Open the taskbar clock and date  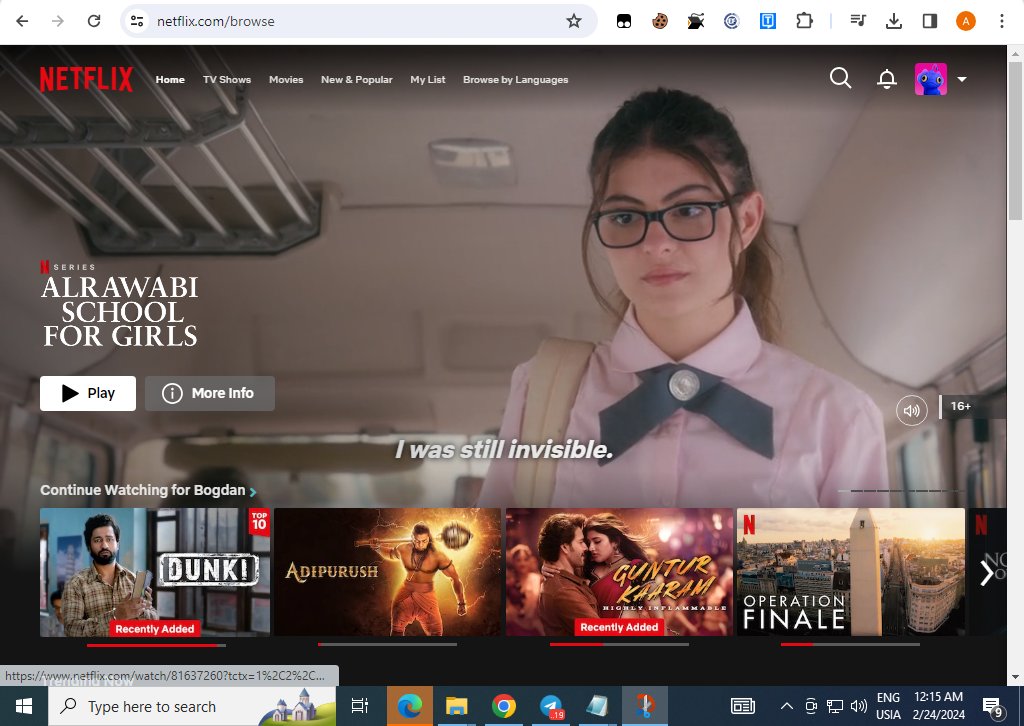pyautogui.click(x=938, y=706)
